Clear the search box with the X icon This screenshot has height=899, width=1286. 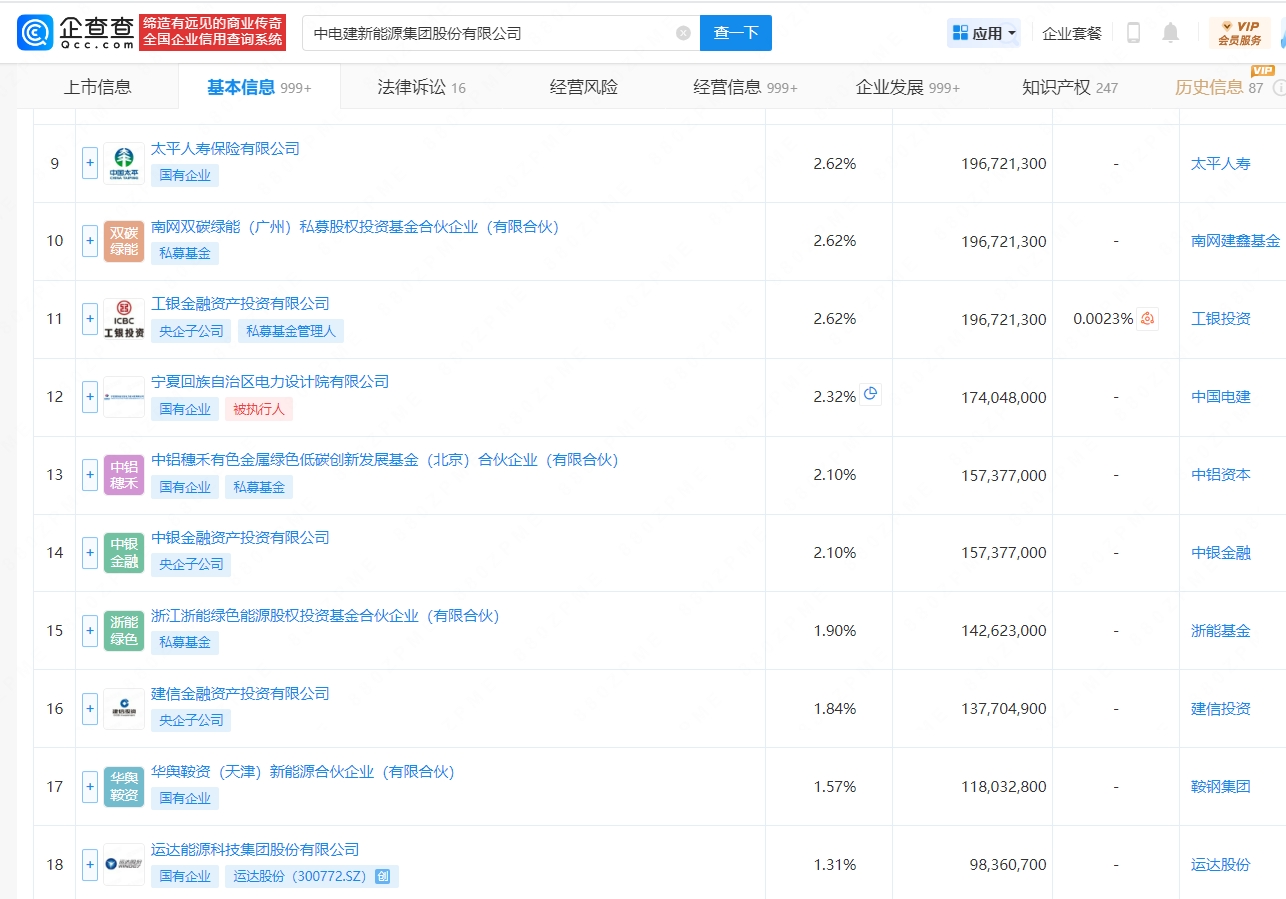(683, 33)
